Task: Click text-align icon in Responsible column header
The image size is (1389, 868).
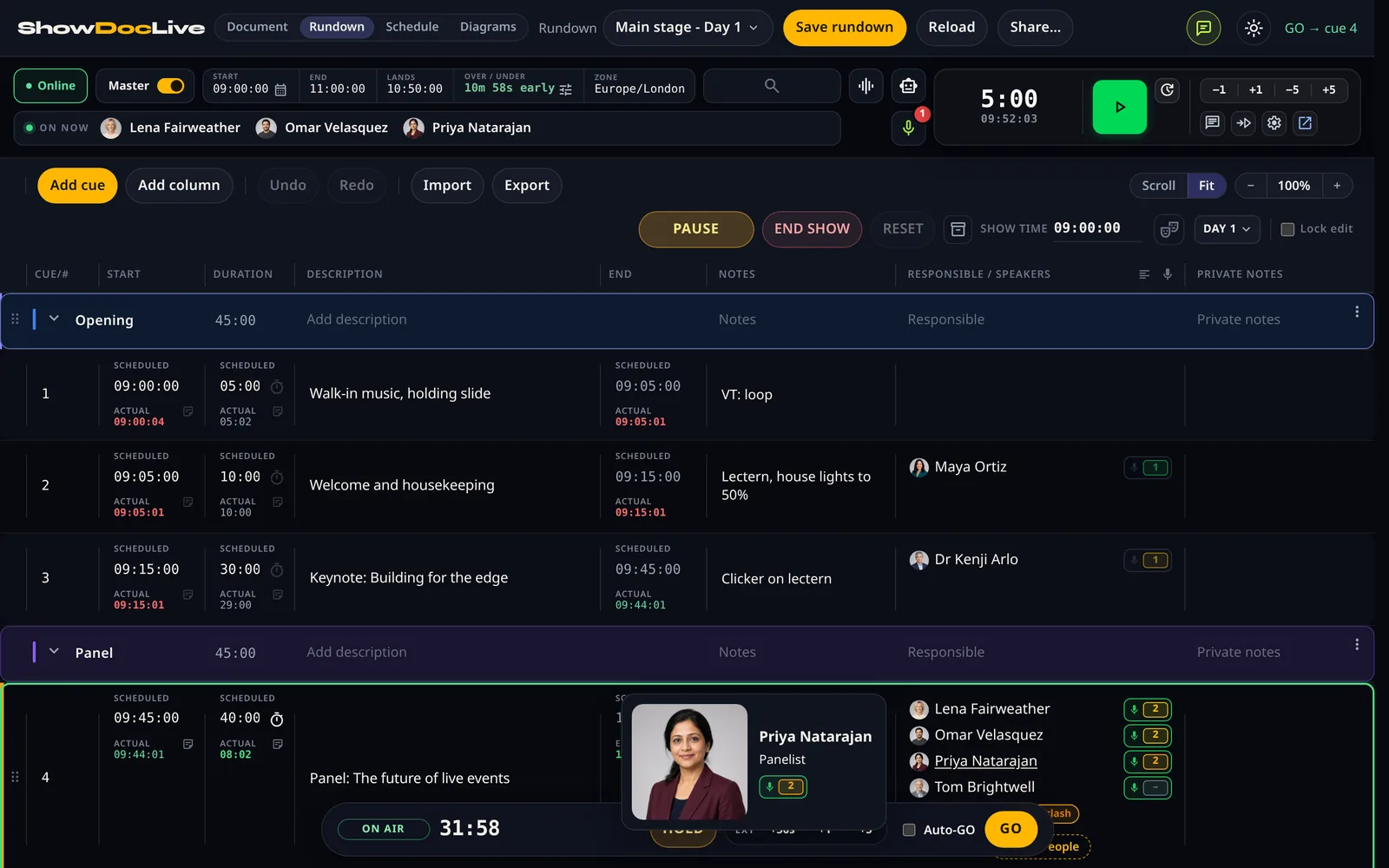Action: click(1144, 274)
